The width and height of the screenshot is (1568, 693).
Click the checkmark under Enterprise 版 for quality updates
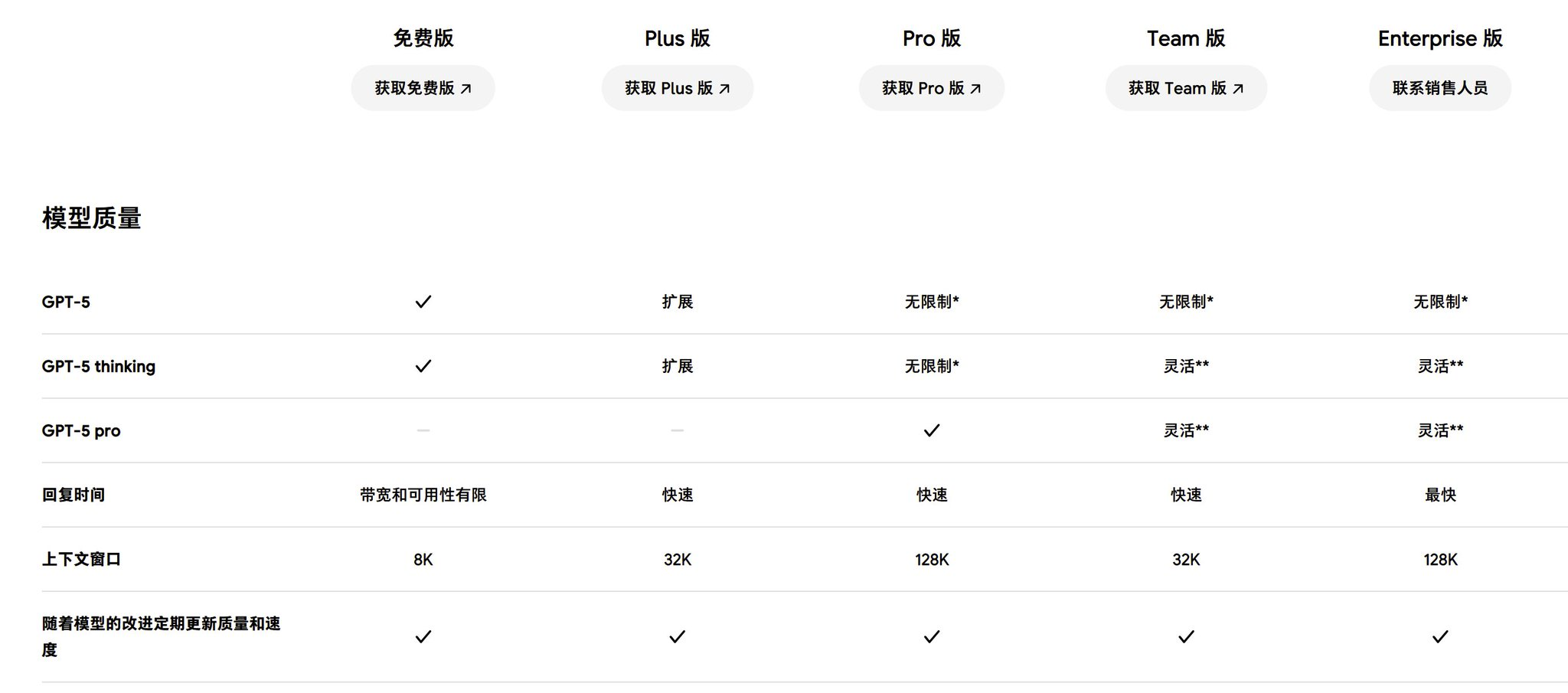click(x=1440, y=636)
